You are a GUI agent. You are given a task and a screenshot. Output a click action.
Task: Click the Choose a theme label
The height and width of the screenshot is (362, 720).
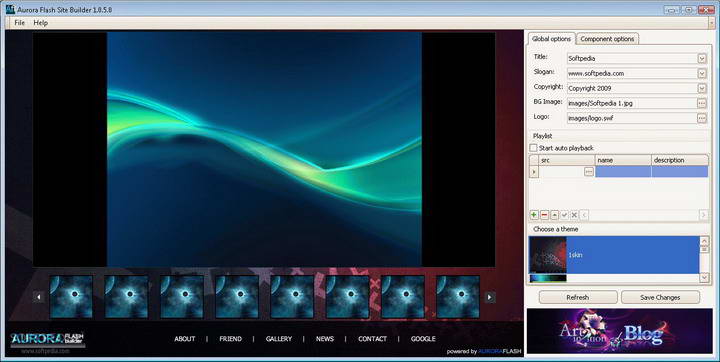point(556,229)
